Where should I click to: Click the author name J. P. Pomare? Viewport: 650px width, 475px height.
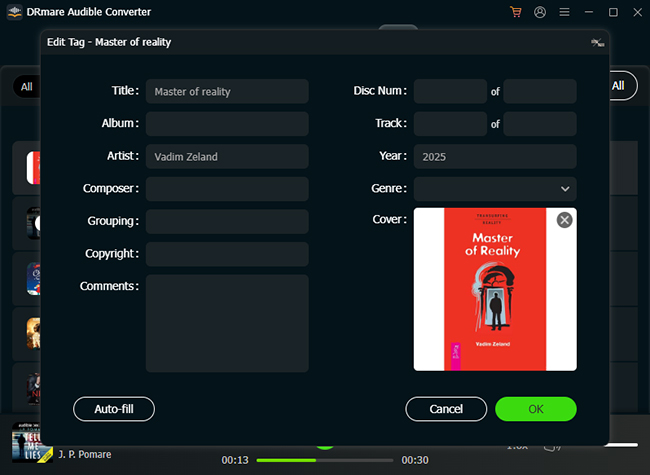point(85,455)
